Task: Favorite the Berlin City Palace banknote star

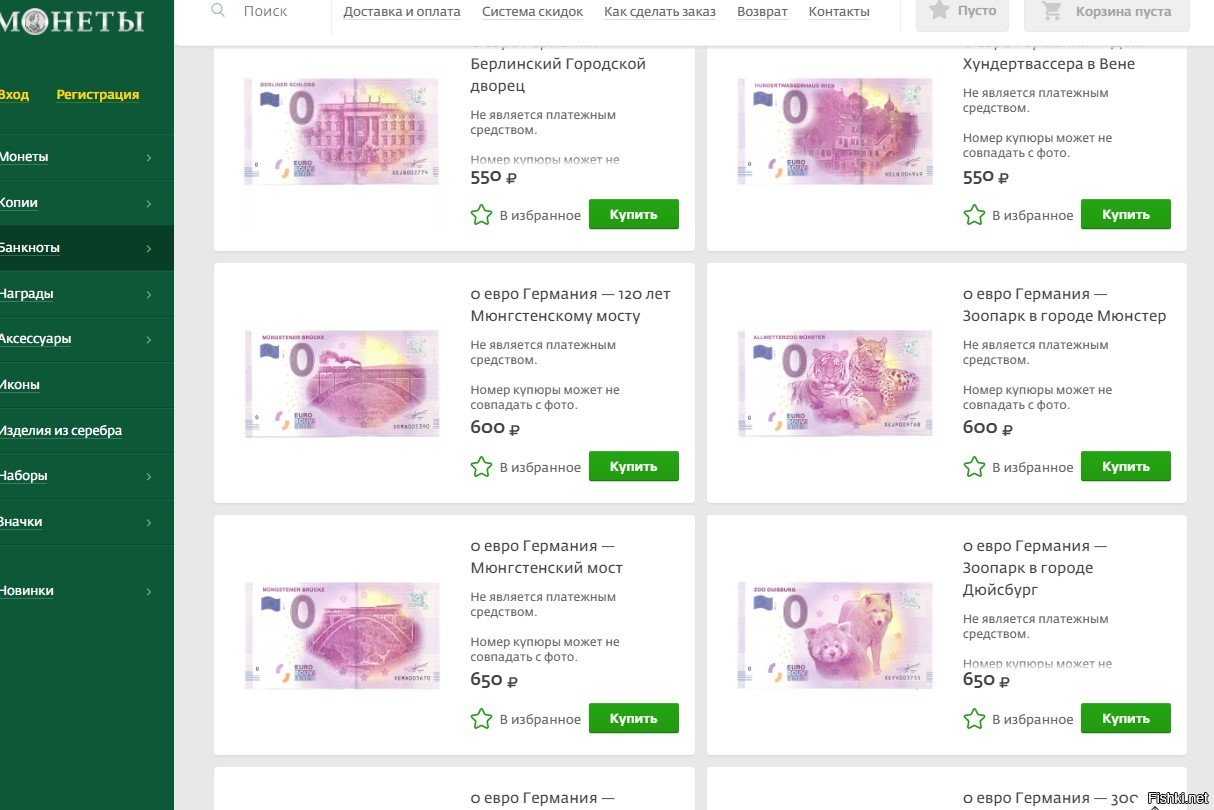Action: 481,215
